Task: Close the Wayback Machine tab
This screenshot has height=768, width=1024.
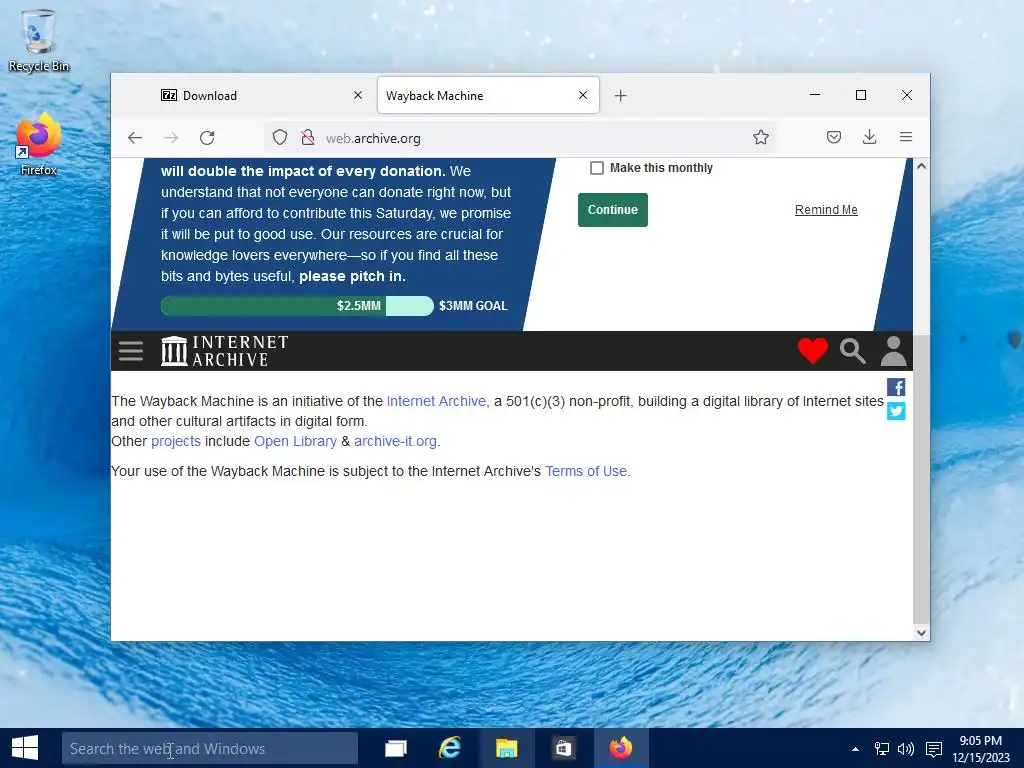Action: point(583,95)
